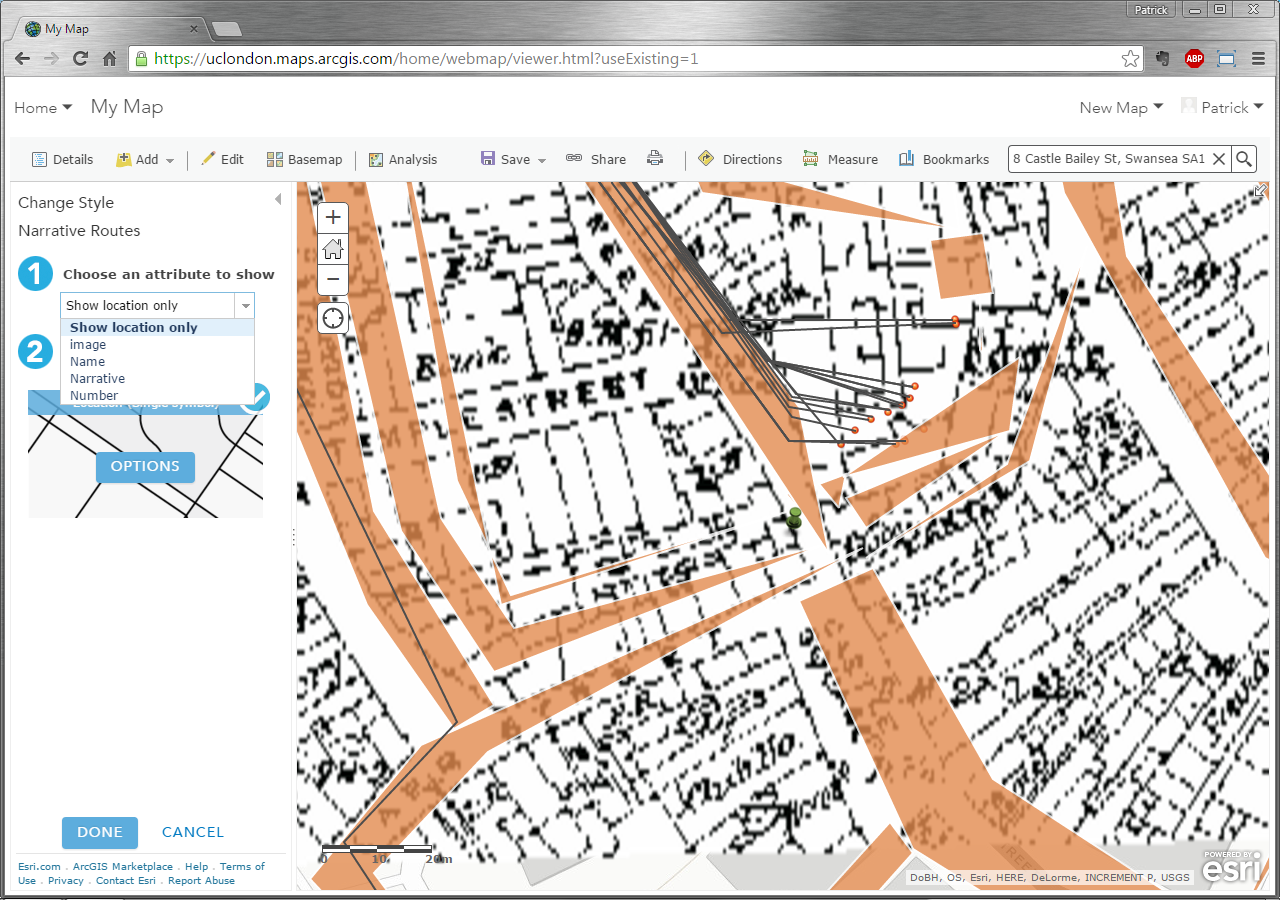Click the CANCEL link

pyautogui.click(x=193, y=832)
